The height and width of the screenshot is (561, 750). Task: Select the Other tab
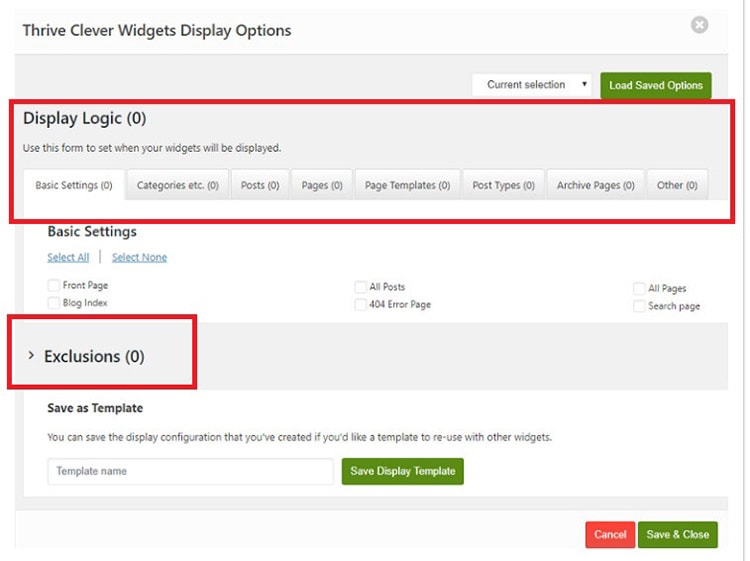tap(677, 185)
